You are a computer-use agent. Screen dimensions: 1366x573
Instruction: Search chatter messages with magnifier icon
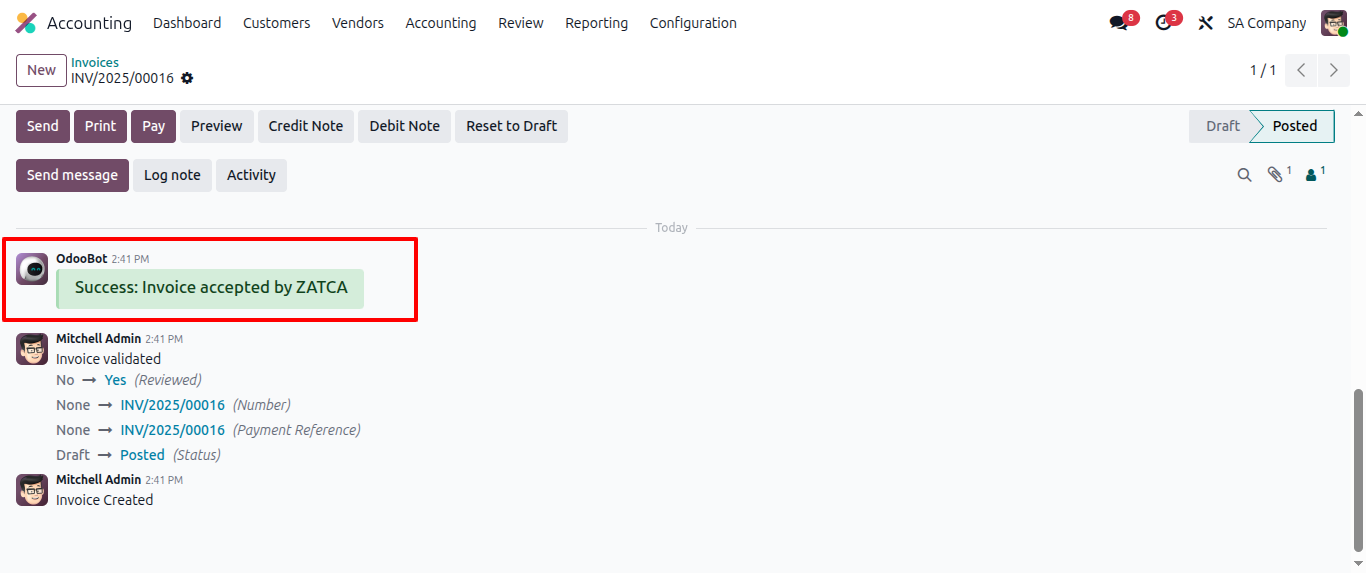pyautogui.click(x=1244, y=175)
